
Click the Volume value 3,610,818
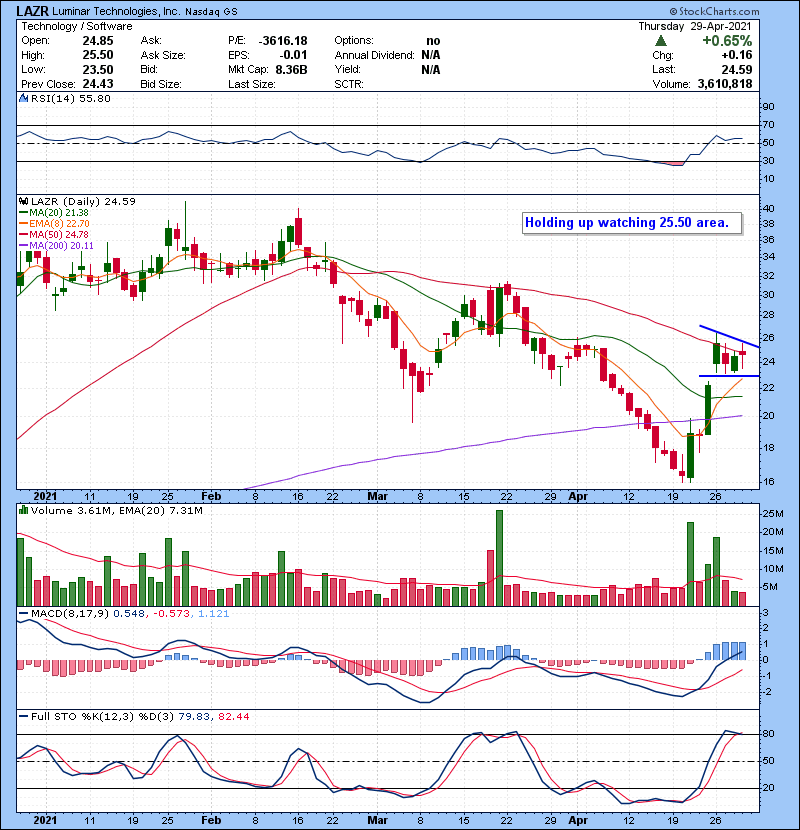coord(725,84)
